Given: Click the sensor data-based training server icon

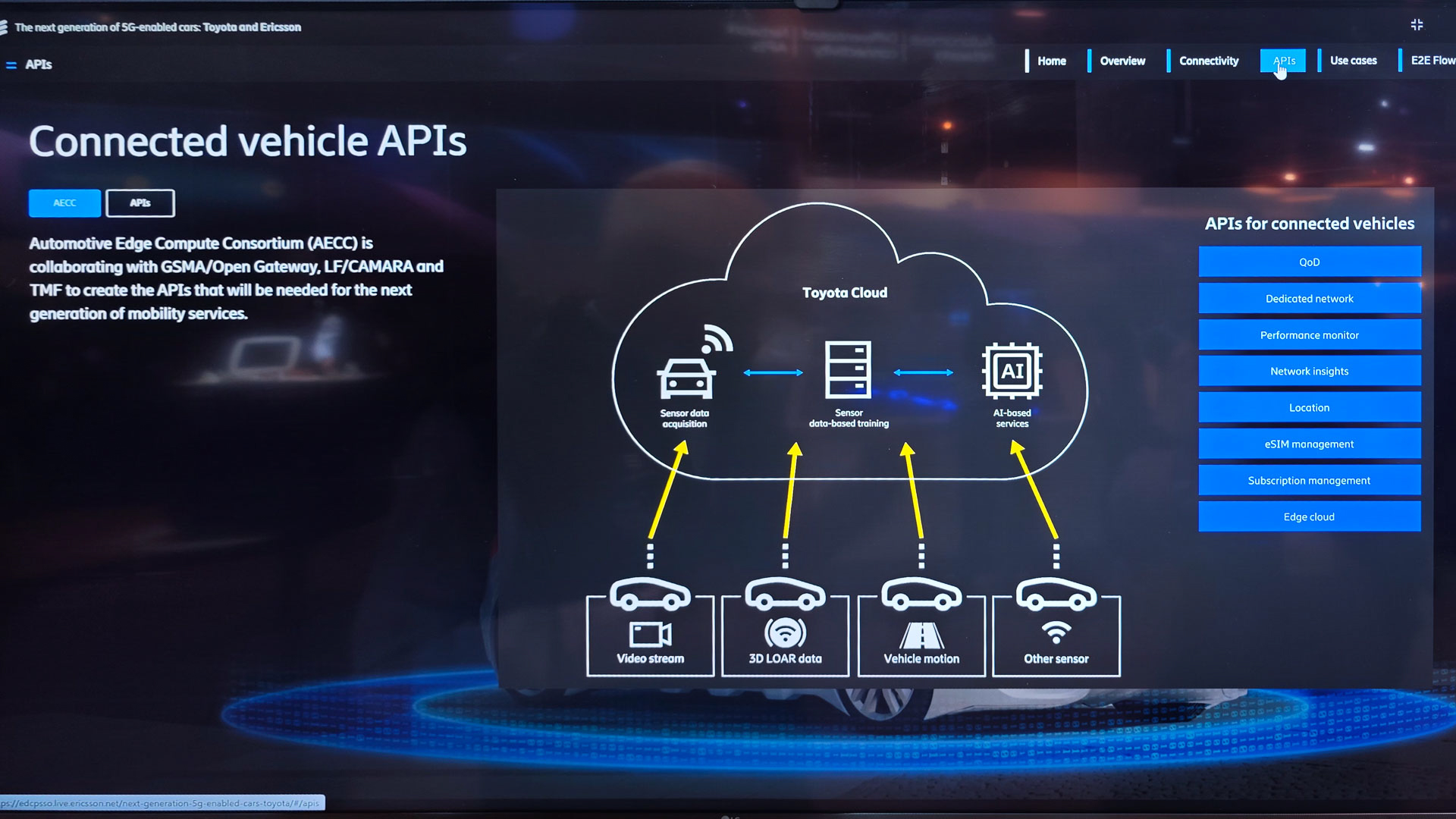Looking at the screenshot, I should [848, 369].
